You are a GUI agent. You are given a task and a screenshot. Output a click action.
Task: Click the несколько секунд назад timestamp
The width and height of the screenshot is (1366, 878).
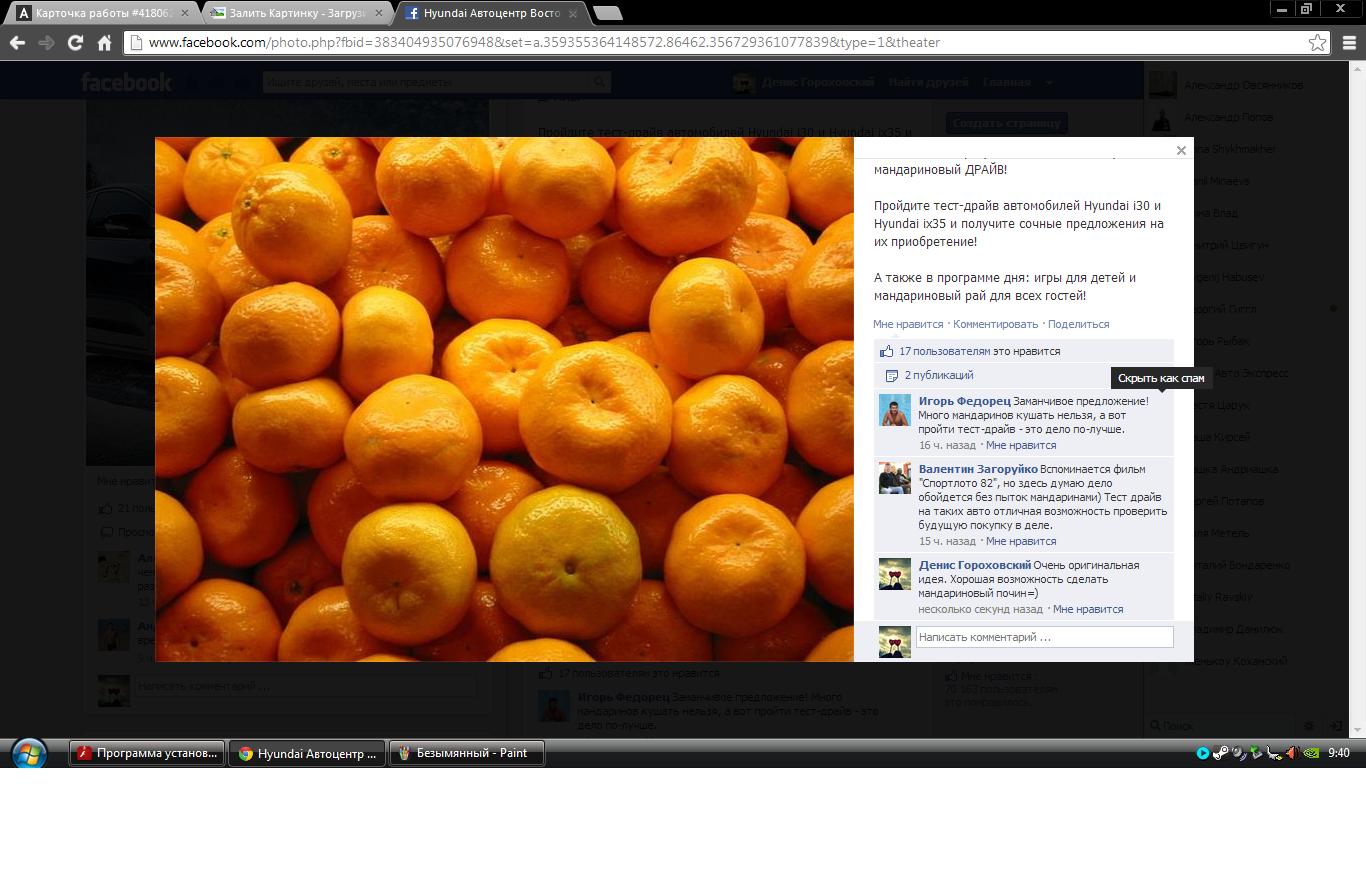tap(981, 609)
